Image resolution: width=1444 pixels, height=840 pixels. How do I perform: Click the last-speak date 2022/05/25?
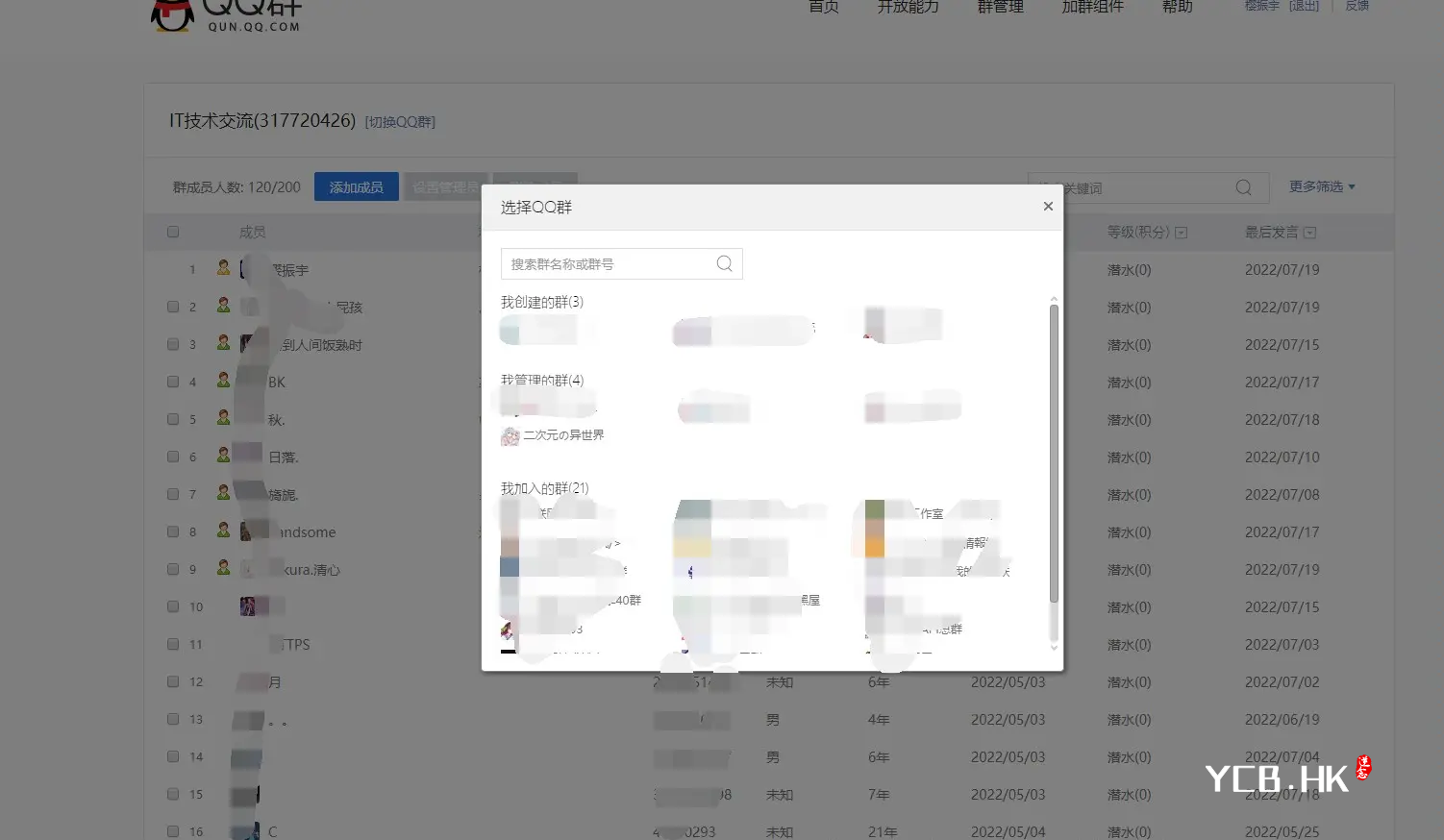[x=1282, y=832]
